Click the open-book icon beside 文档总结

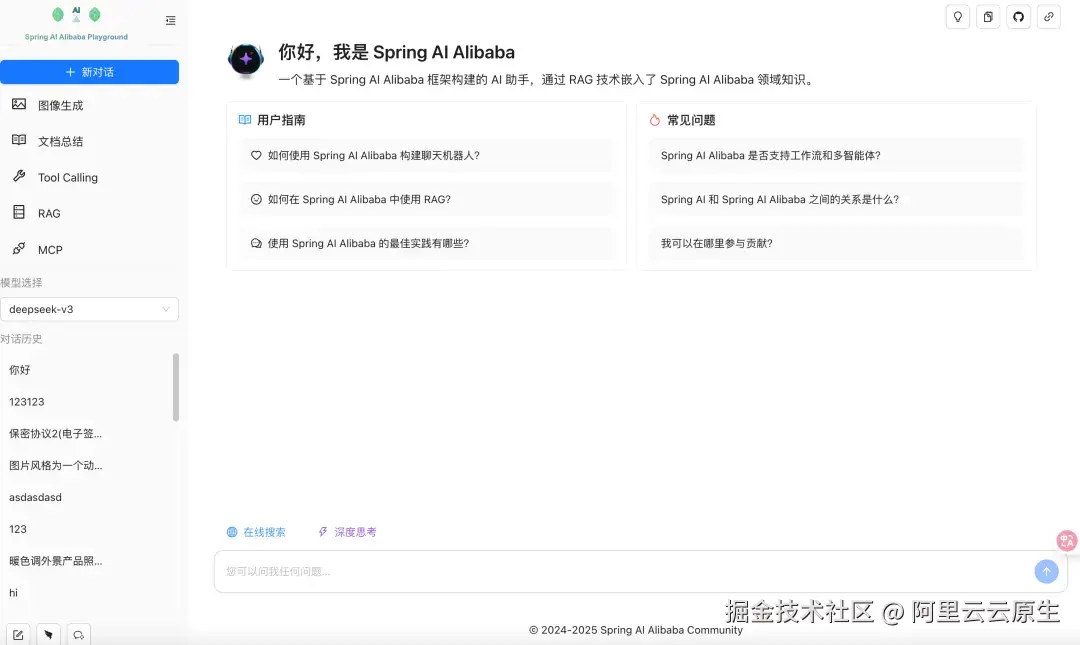(x=19, y=140)
